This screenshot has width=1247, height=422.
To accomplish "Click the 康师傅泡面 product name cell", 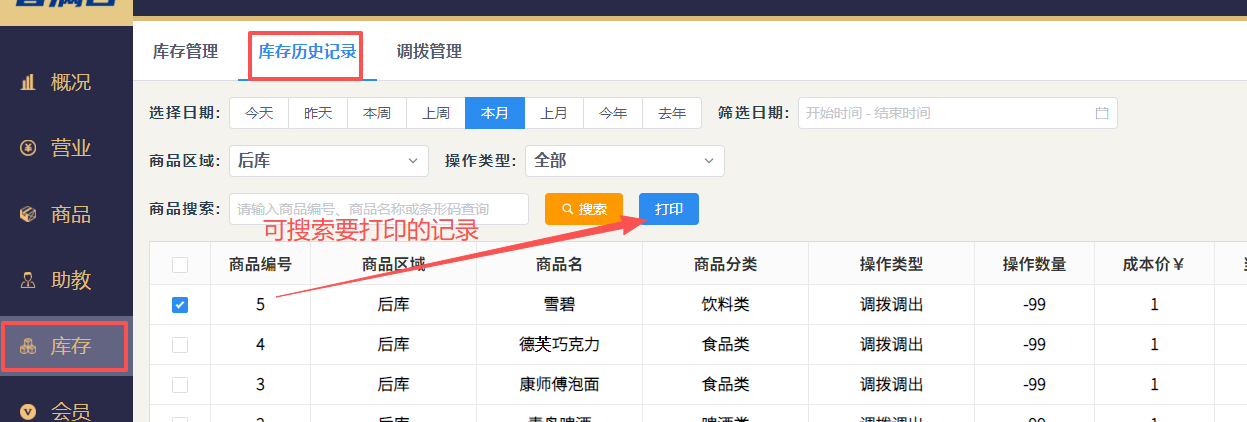I will [x=559, y=385].
